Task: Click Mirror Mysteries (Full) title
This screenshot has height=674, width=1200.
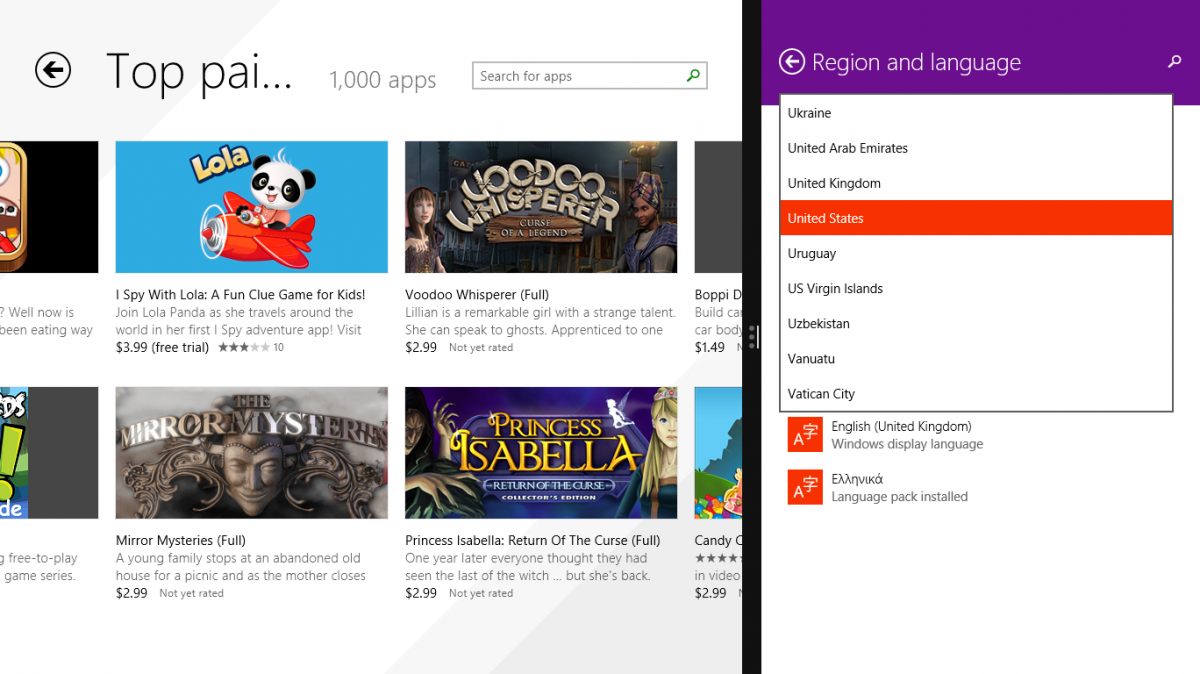Action: coord(181,541)
